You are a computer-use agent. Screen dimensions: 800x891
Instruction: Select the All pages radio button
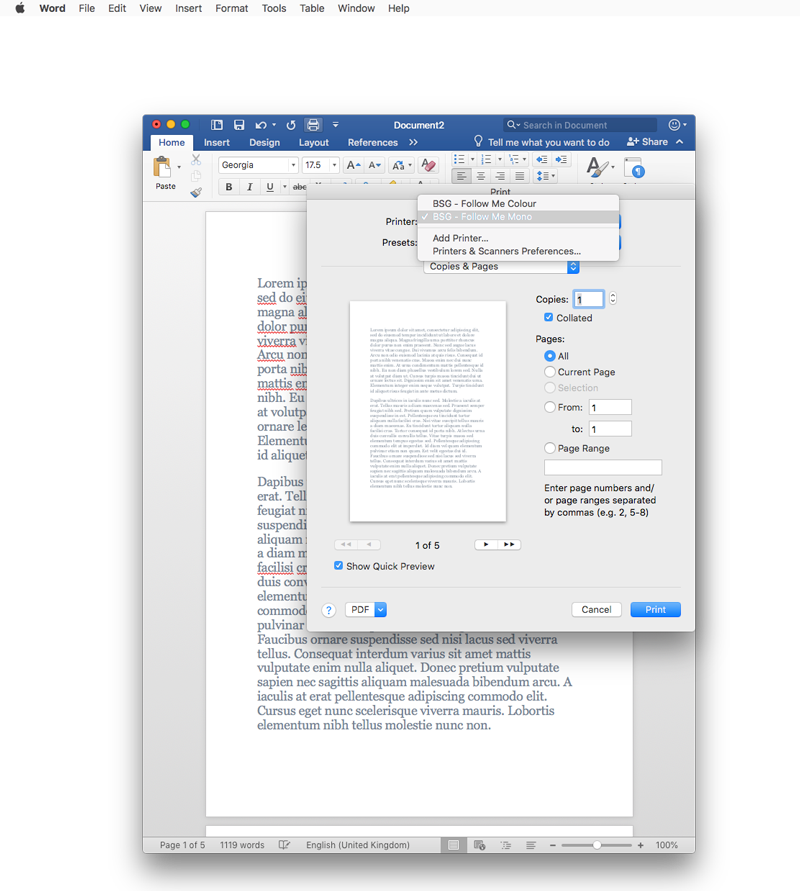(549, 356)
